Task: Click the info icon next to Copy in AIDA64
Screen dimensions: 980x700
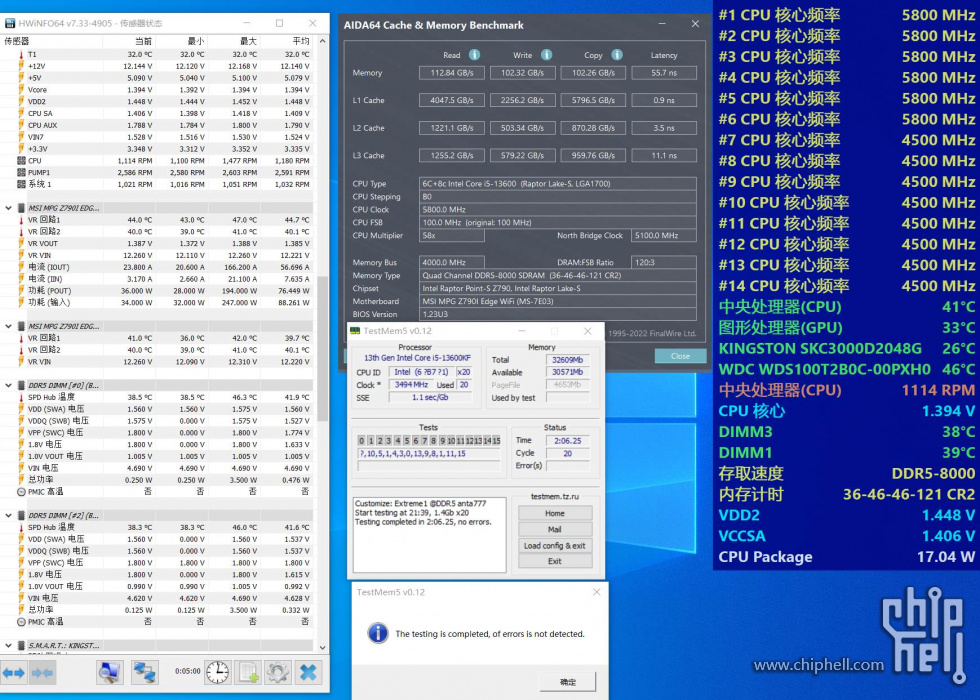Action: [x=617, y=55]
